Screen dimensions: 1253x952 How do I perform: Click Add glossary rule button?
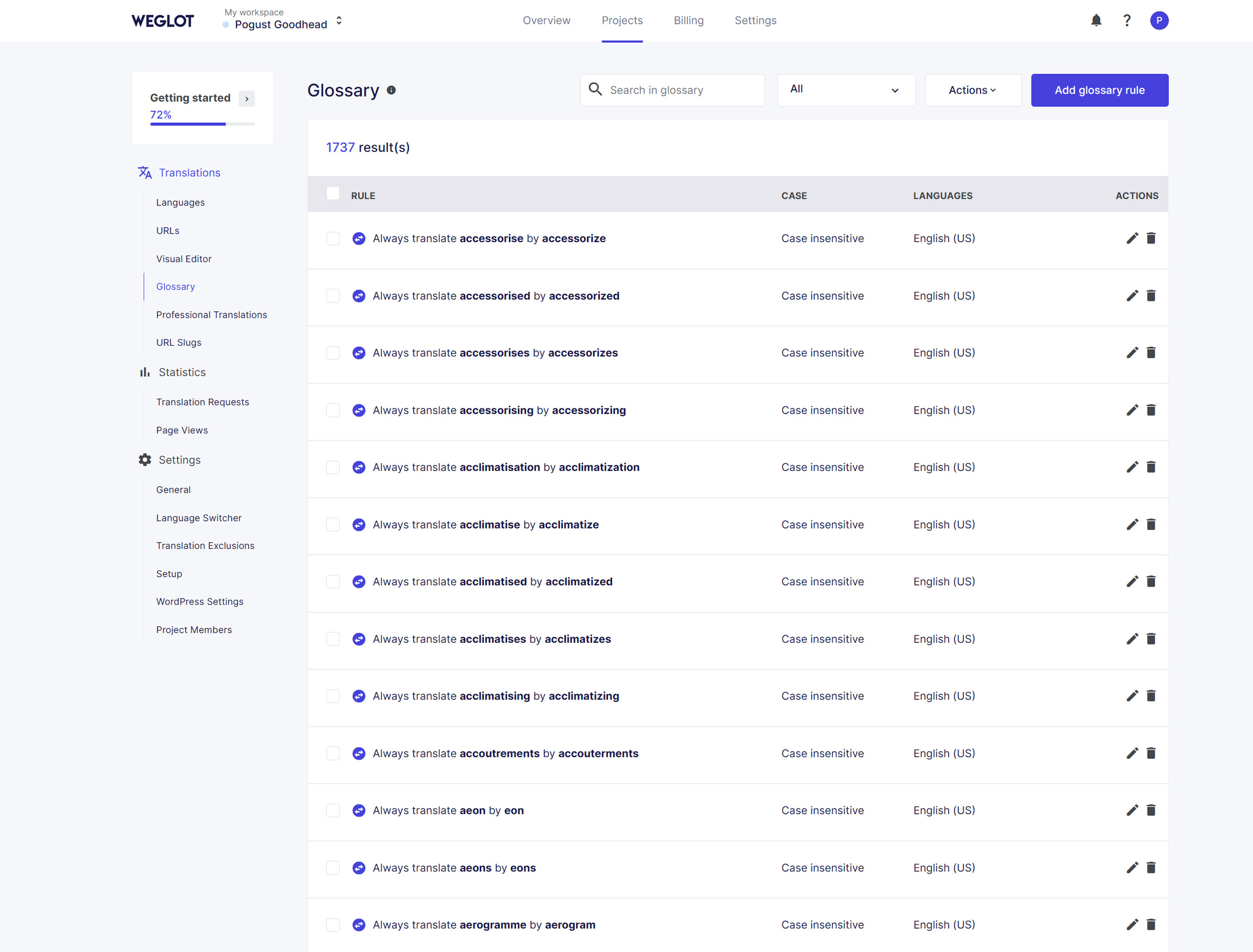click(x=1099, y=90)
